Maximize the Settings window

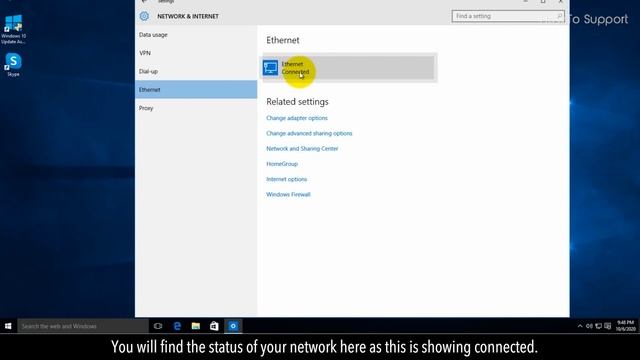tap(543, 2)
